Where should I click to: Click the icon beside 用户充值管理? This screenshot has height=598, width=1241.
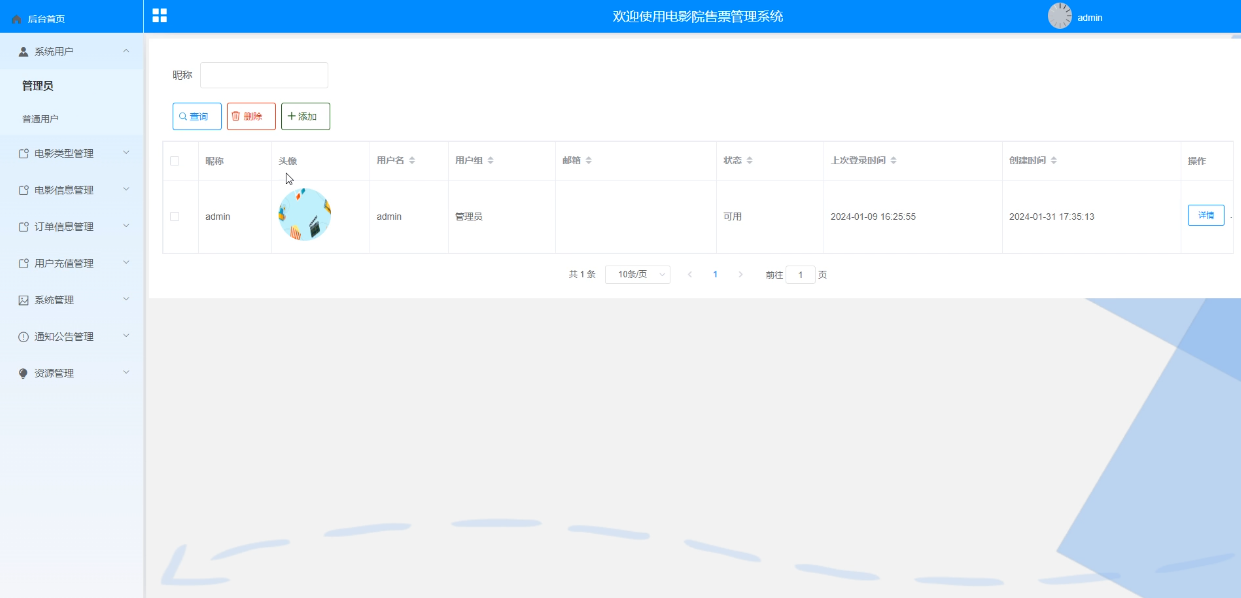tap(24, 264)
